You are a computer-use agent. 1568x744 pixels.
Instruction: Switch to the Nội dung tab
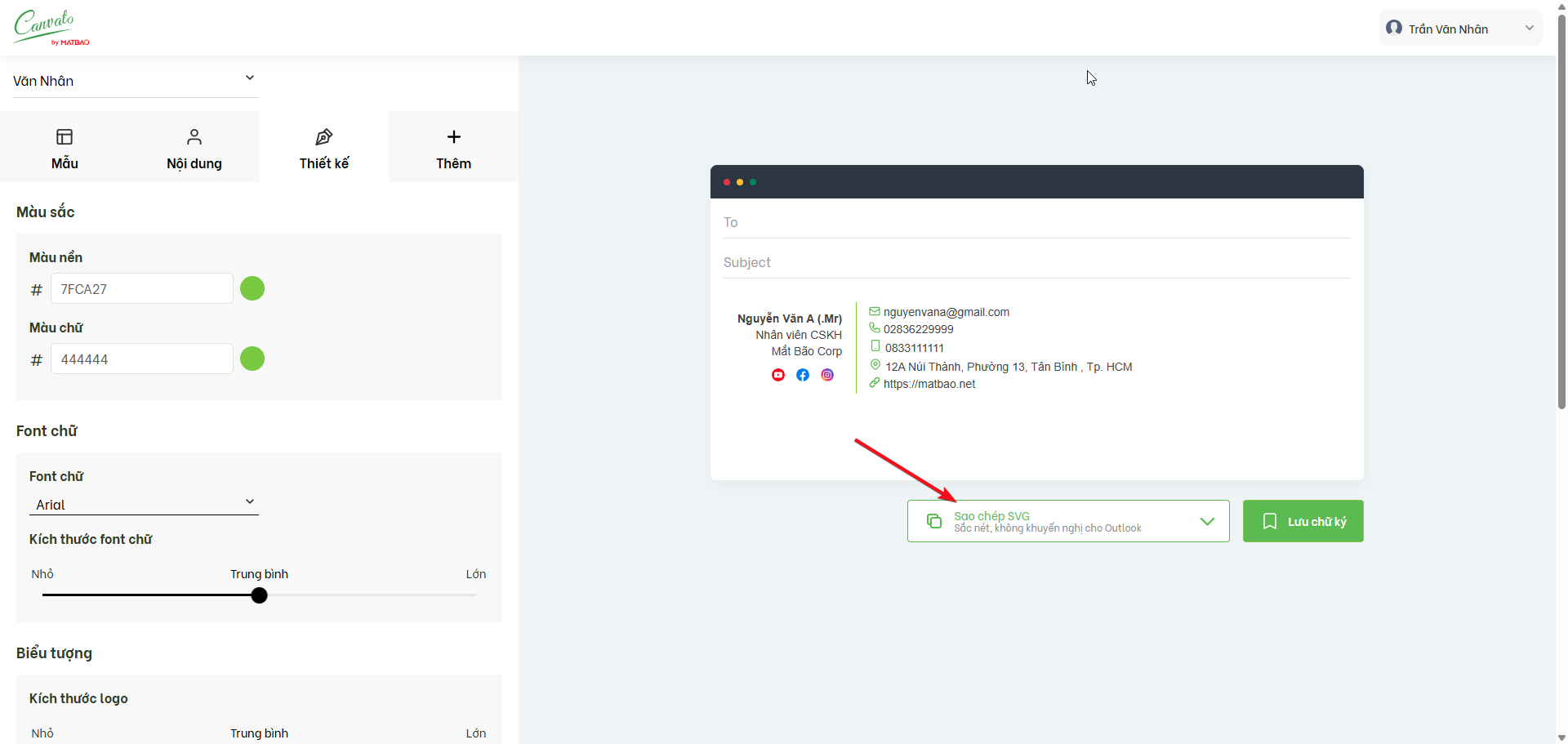[194, 148]
